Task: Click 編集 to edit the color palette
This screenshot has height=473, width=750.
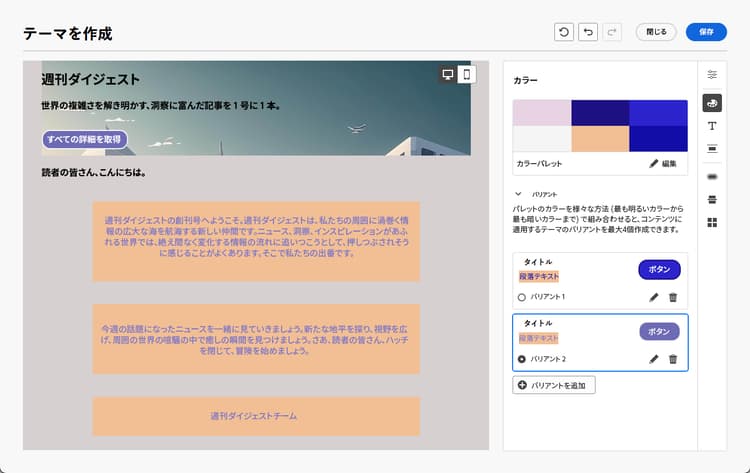Action: [x=663, y=164]
